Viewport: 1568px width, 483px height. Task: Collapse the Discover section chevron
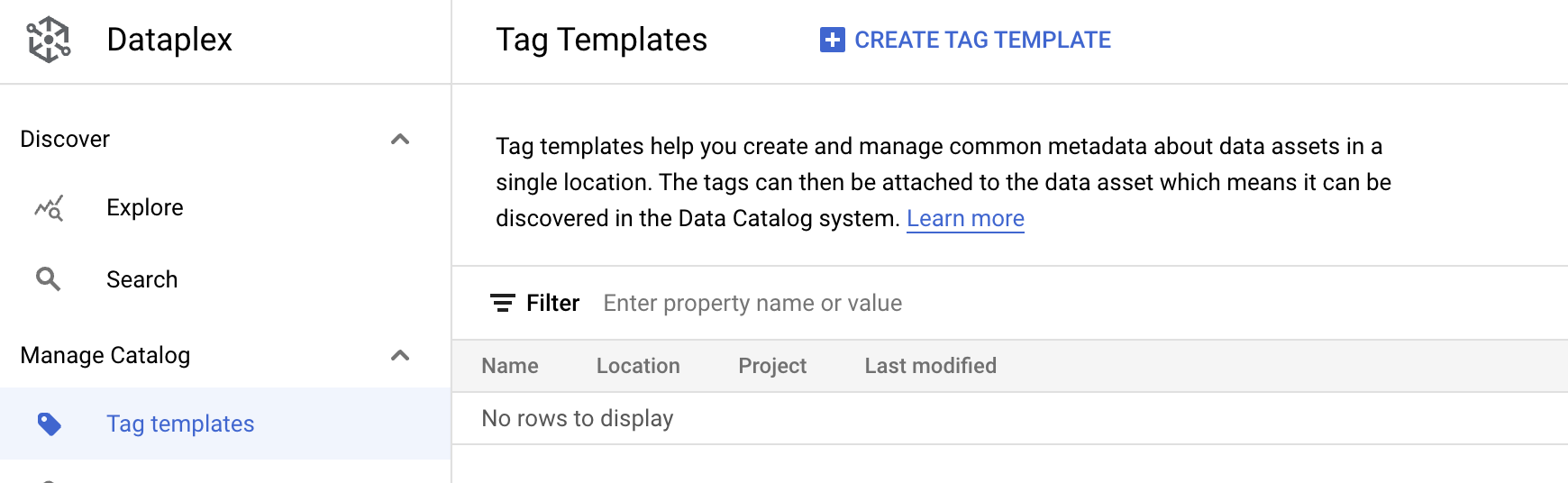(x=400, y=139)
